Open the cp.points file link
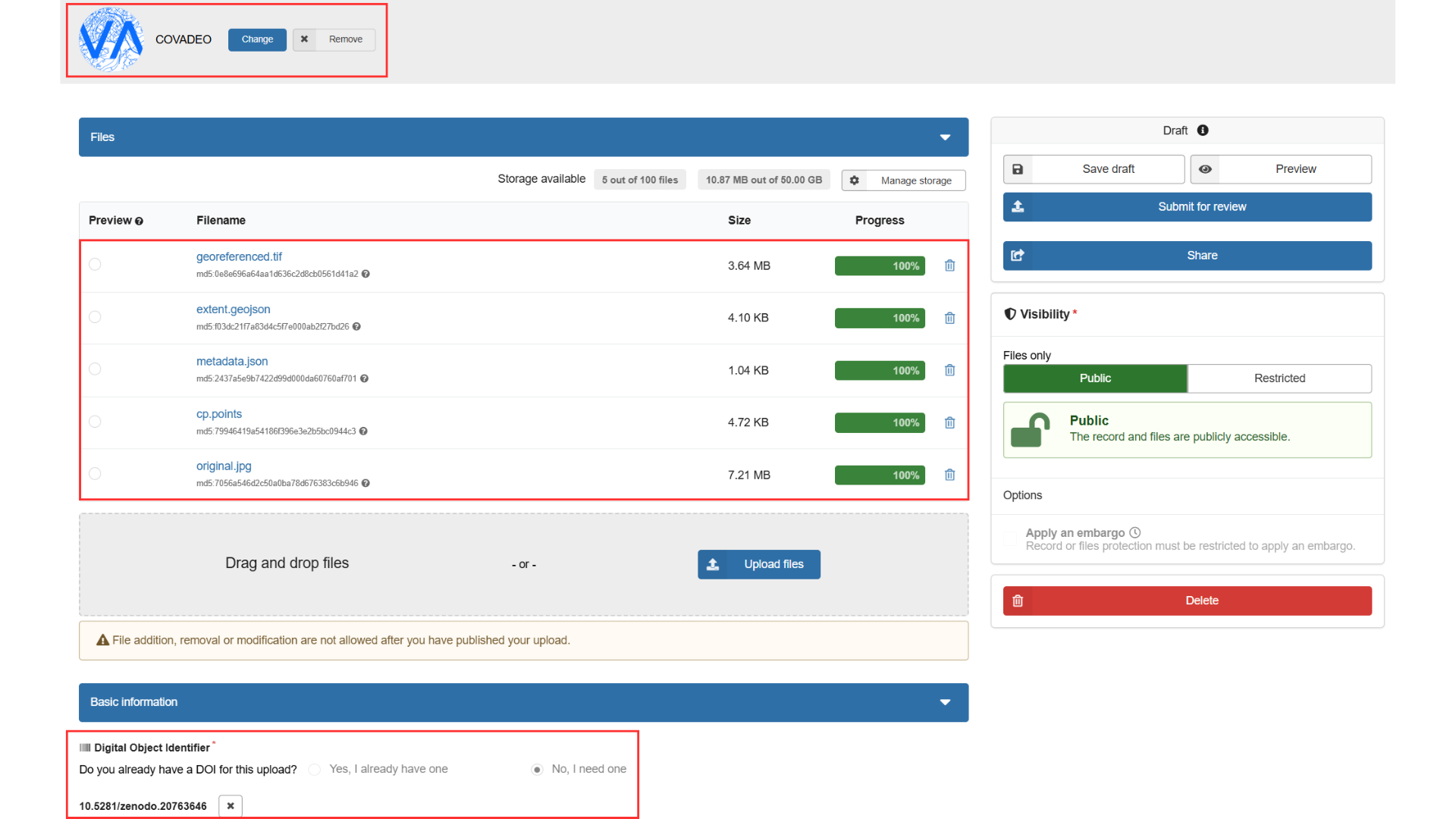 coord(219,413)
